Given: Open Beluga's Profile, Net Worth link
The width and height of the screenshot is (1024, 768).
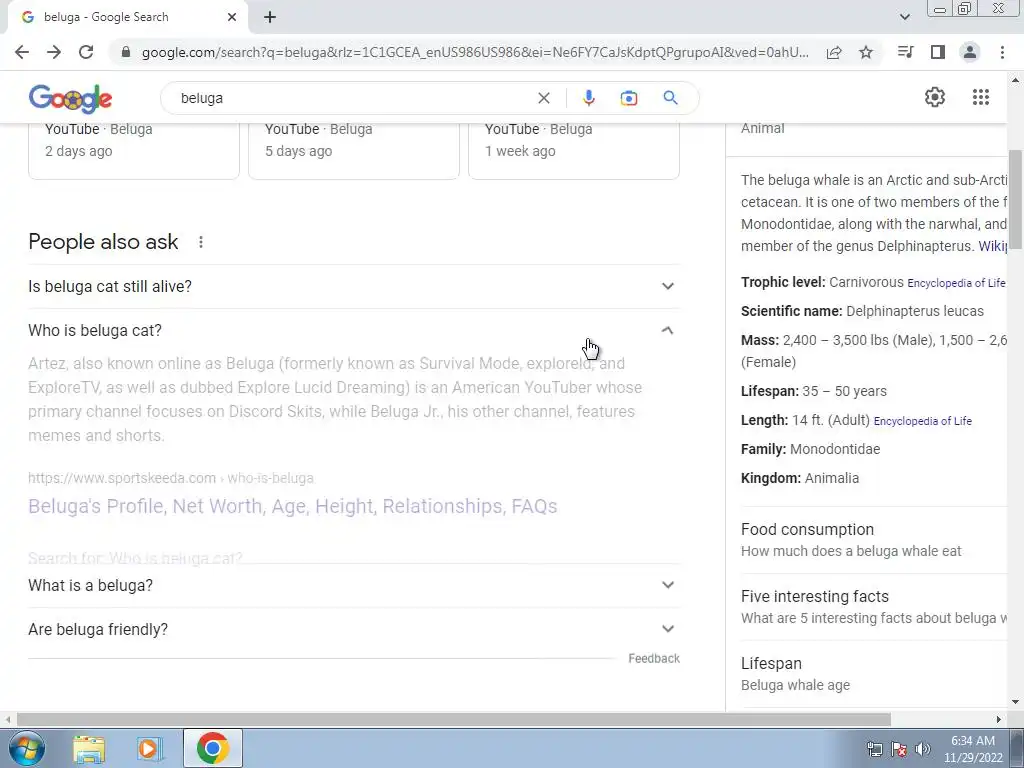Looking at the screenshot, I should click(x=293, y=506).
